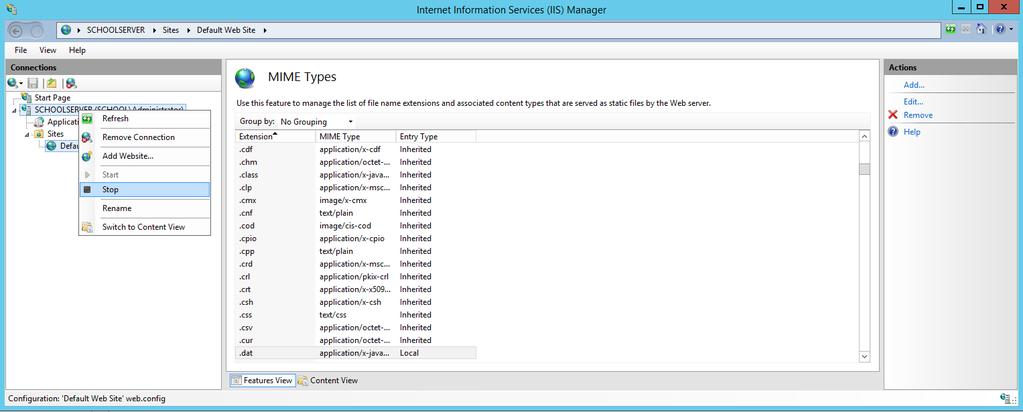Choose Add Website from context menu
Image resolution: width=1023 pixels, height=412 pixels.
point(145,156)
